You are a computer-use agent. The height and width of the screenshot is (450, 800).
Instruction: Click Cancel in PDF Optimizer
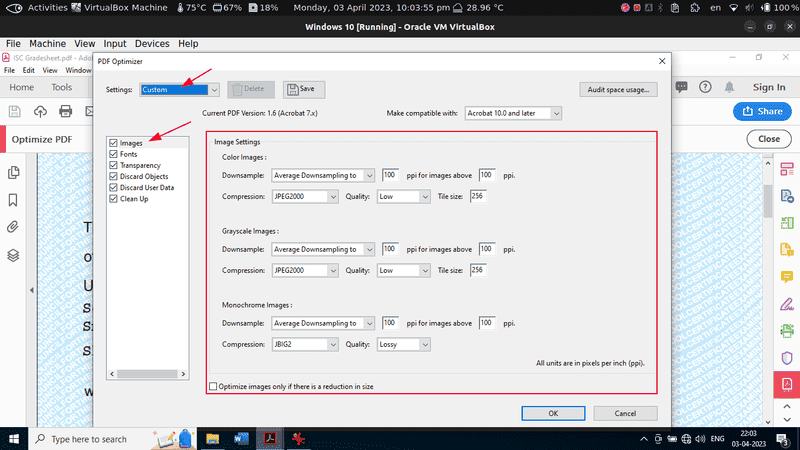[x=625, y=413]
